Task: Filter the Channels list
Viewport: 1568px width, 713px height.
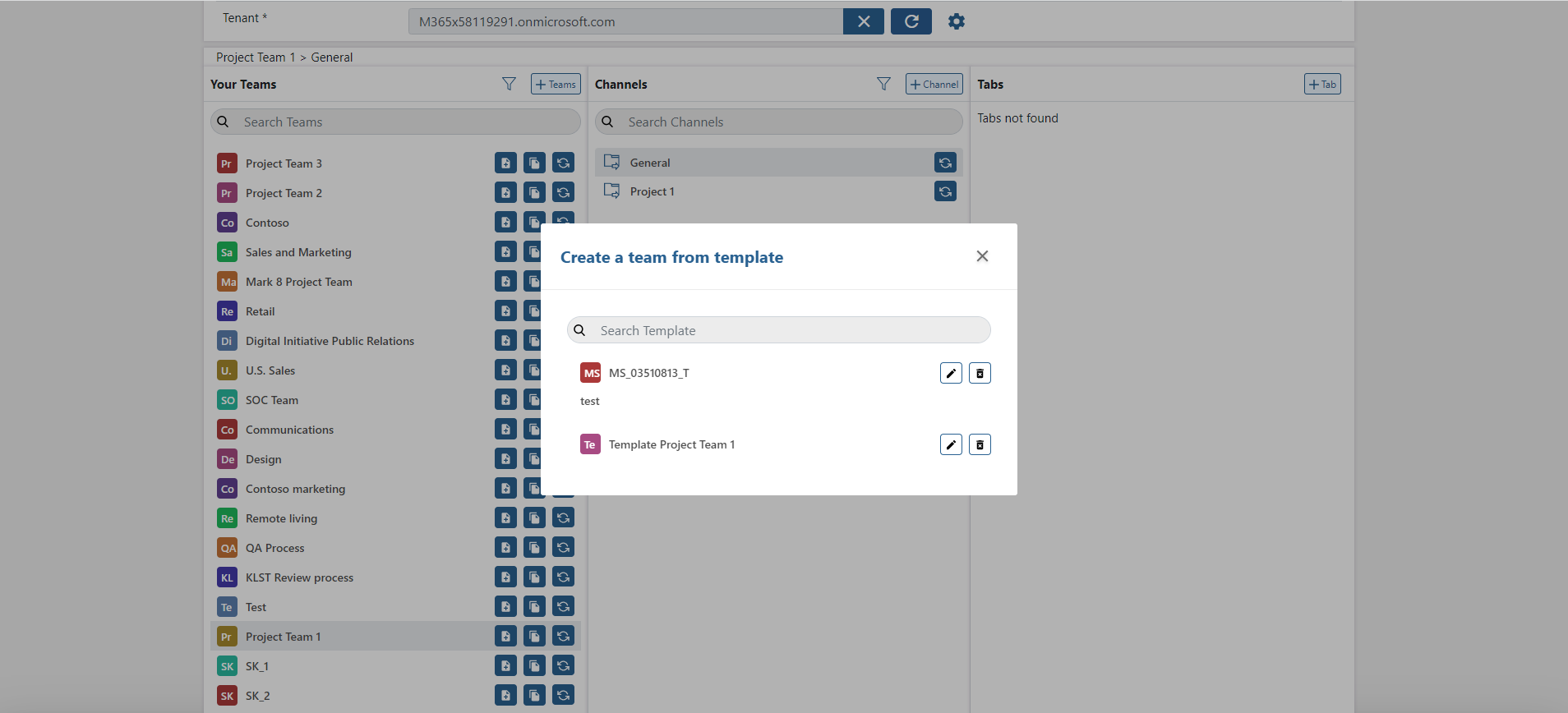Action: pos(883,84)
